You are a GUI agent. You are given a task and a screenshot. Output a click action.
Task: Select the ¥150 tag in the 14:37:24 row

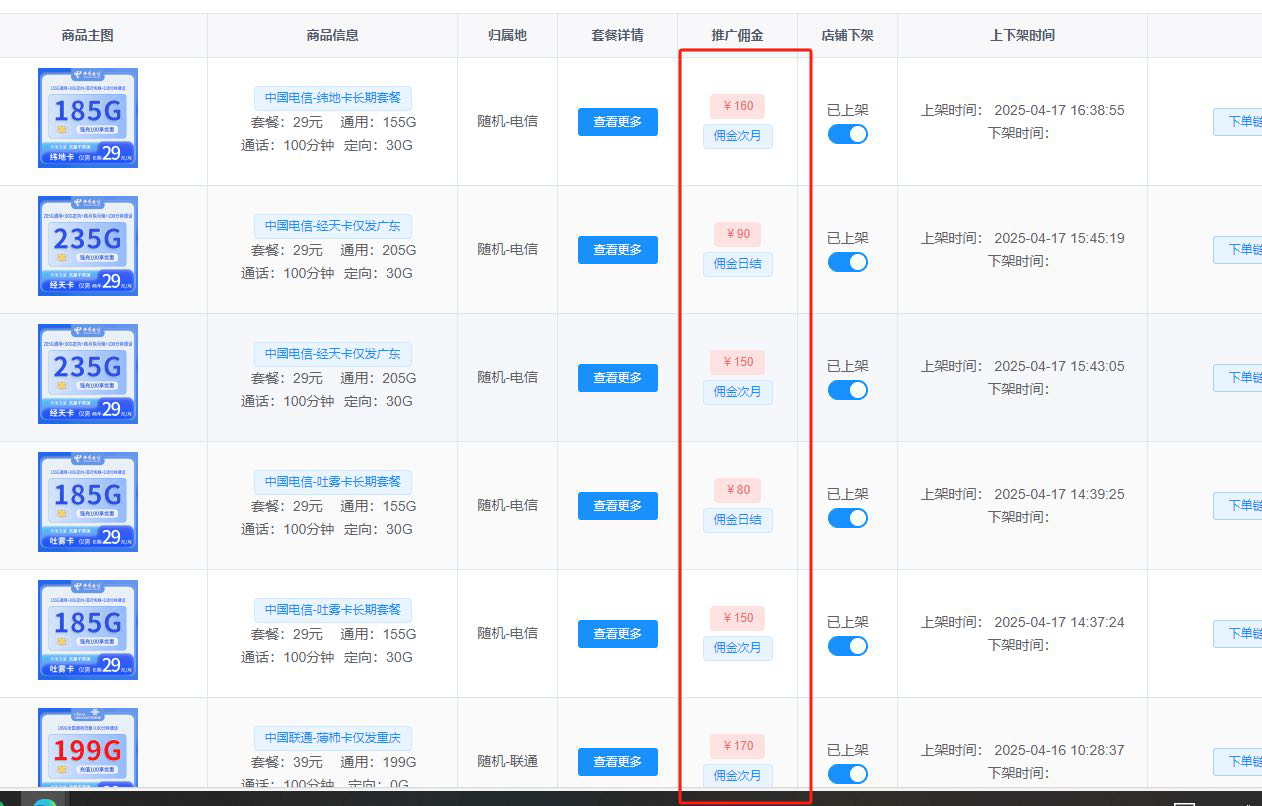[x=738, y=618]
